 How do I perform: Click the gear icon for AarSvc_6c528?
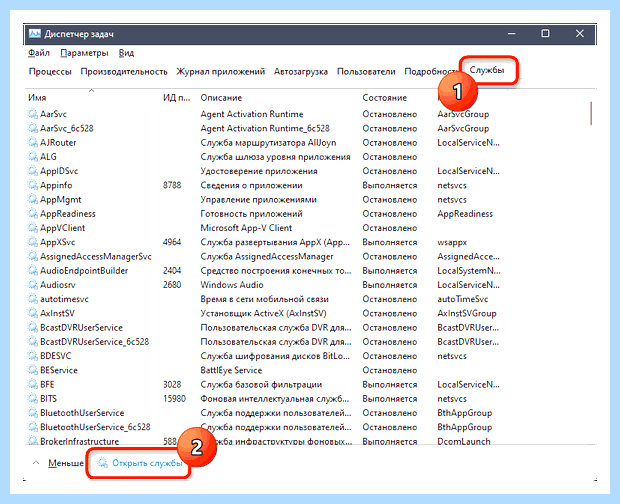[x=33, y=128]
